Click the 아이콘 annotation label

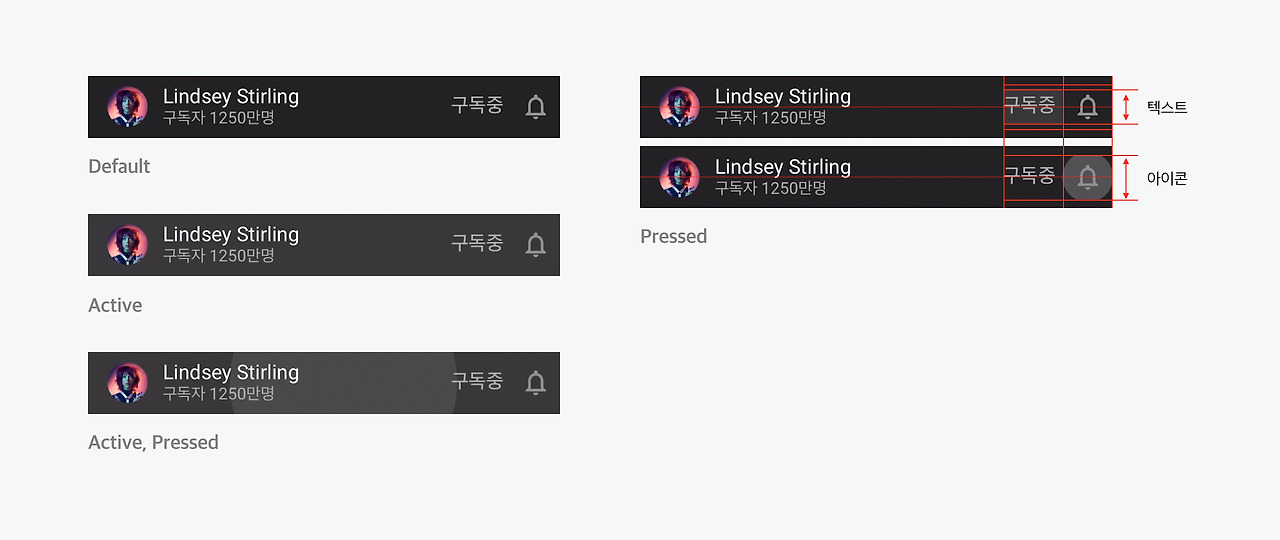pos(1166,178)
